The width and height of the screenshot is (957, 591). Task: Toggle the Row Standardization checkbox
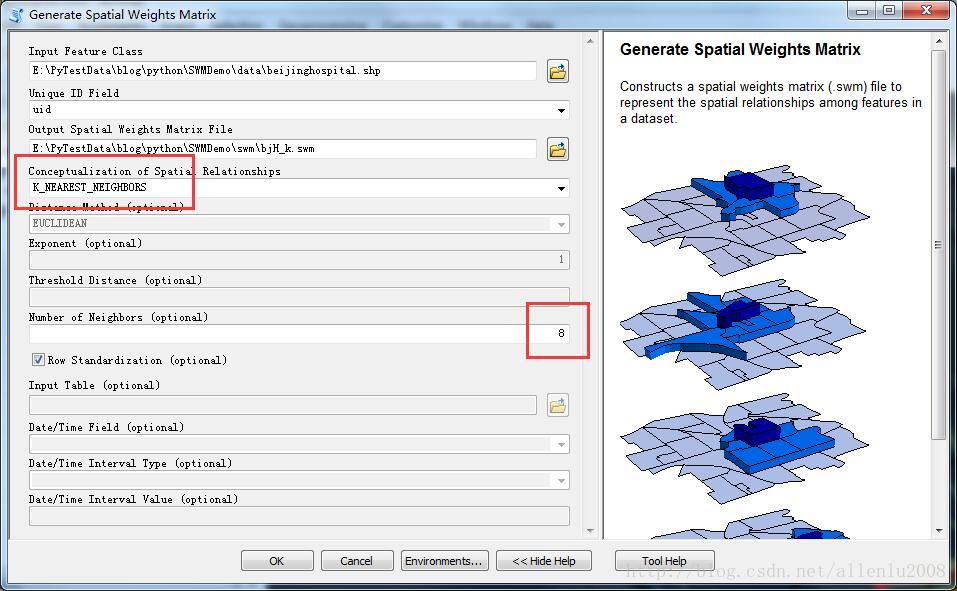point(38,360)
